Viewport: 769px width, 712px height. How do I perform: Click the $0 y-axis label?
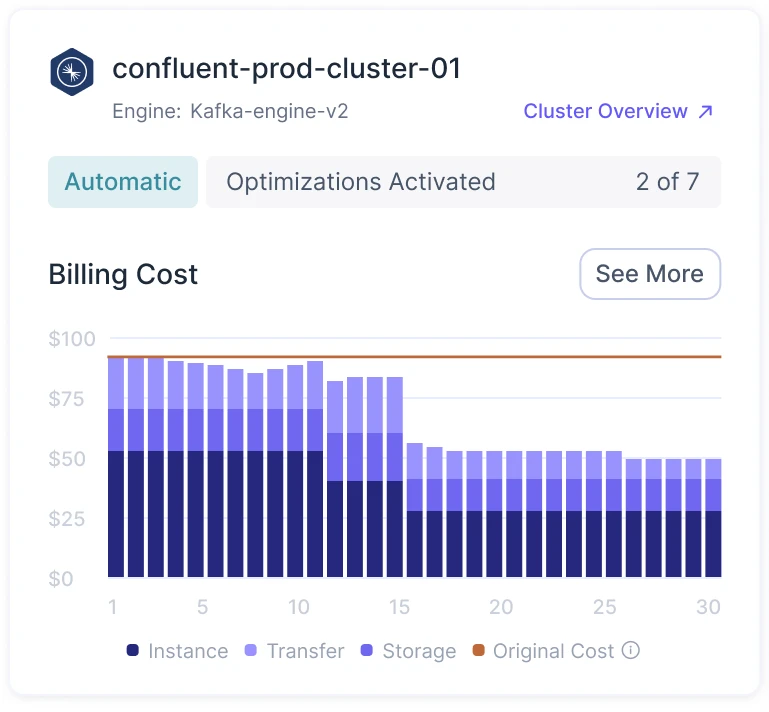click(61, 579)
